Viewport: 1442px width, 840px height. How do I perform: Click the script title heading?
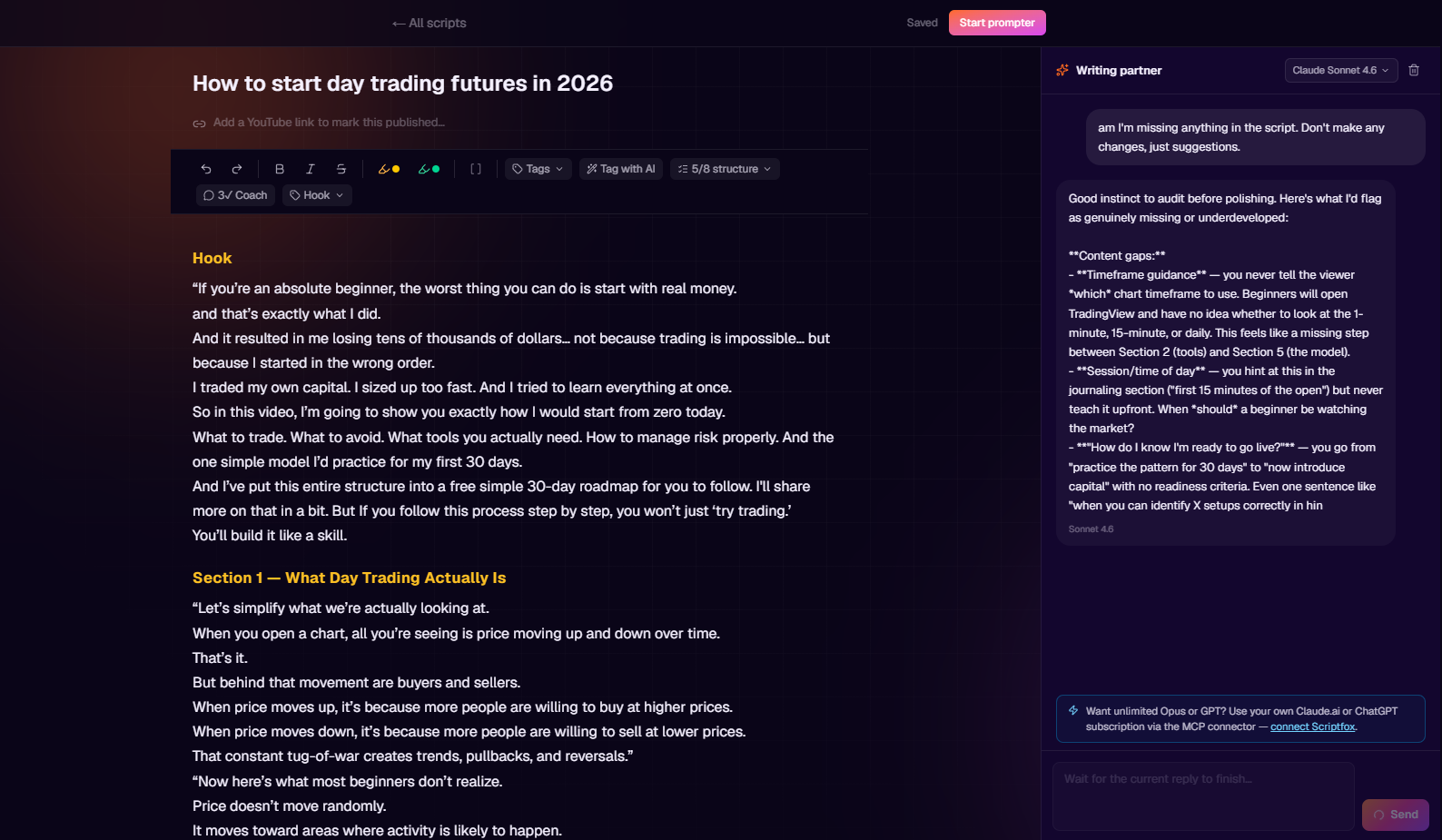coord(402,84)
